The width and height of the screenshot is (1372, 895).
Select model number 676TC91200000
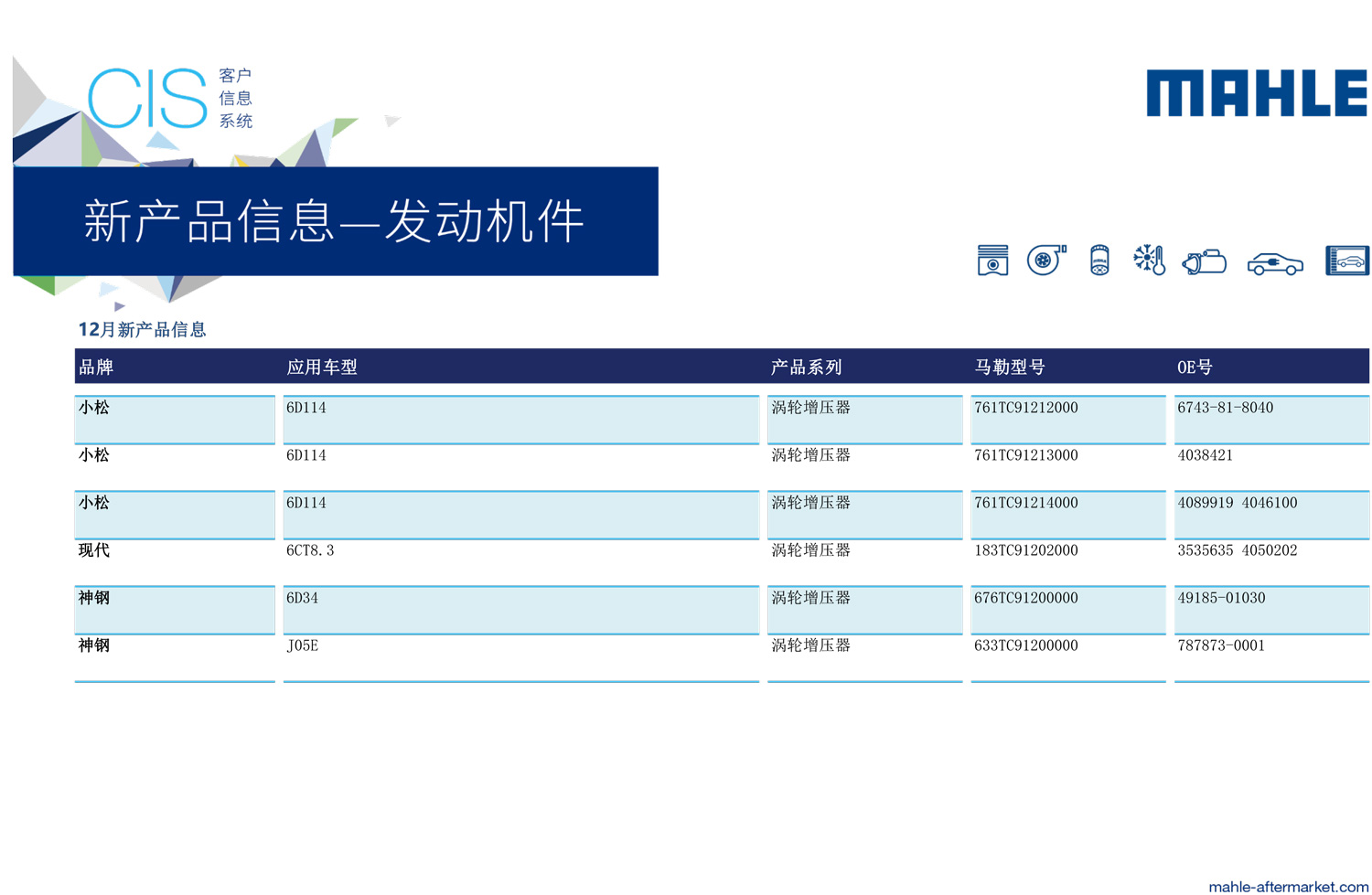click(1026, 598)
